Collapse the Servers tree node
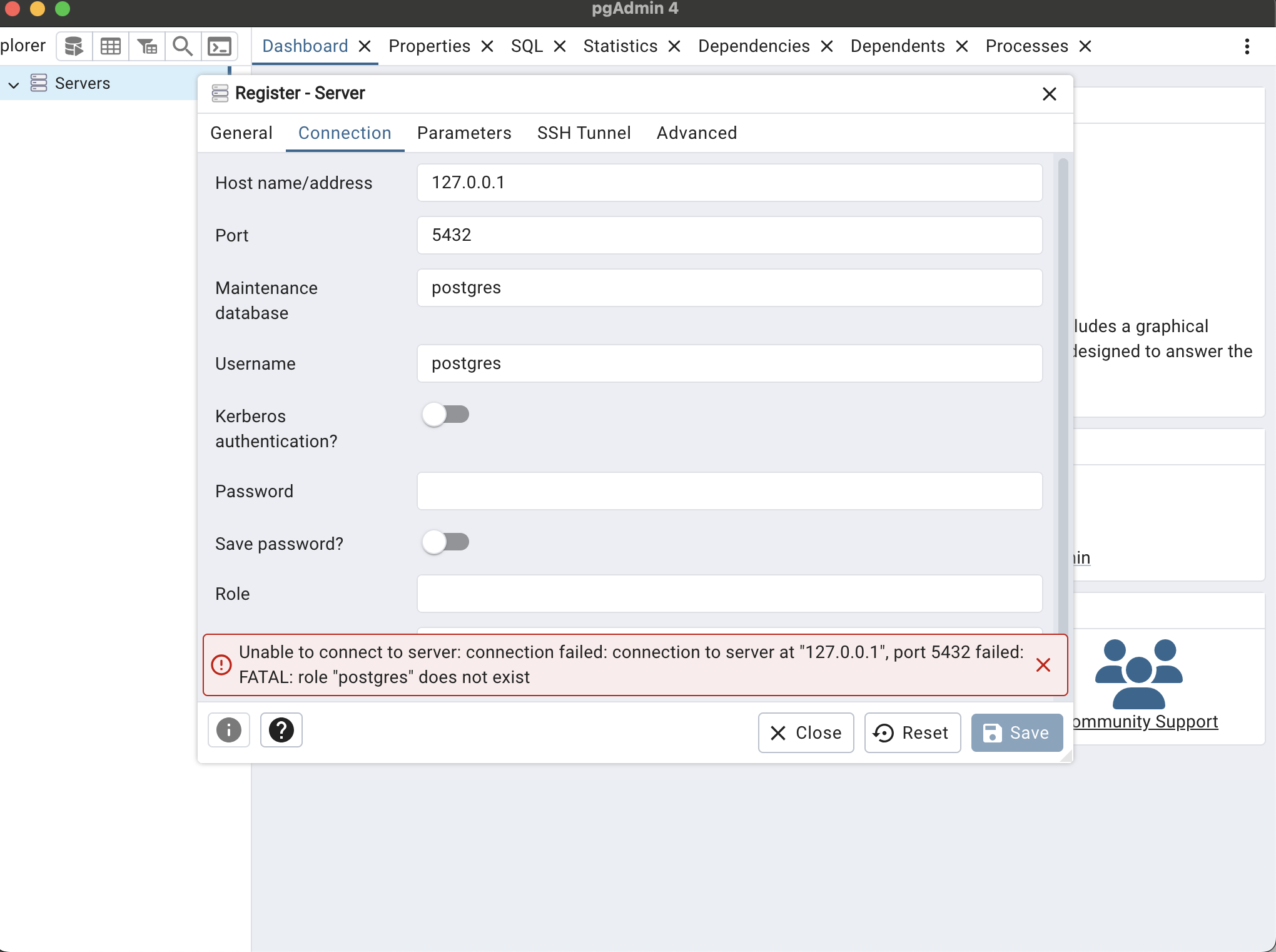 point(14,84)
